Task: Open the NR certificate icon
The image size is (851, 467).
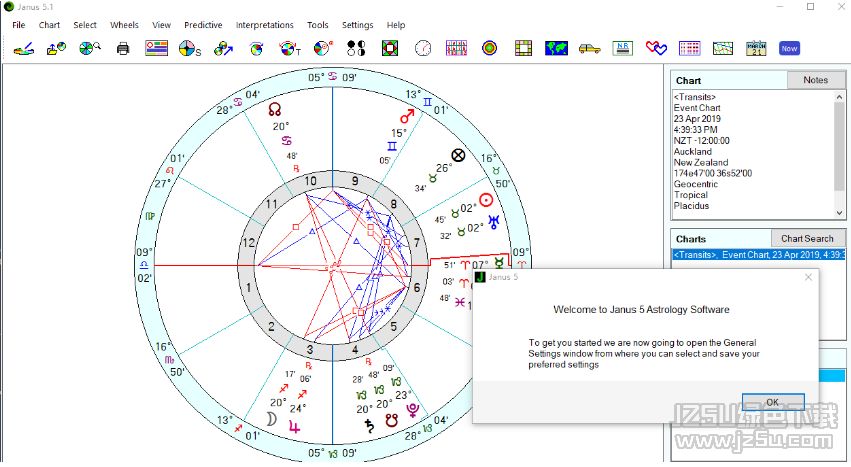Action: pos(623,48)
